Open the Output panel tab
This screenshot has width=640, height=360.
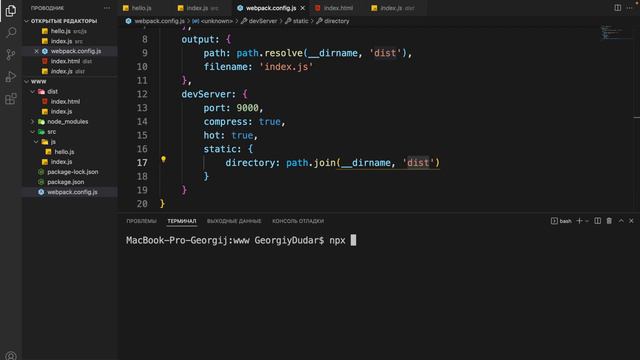(234, 221)
